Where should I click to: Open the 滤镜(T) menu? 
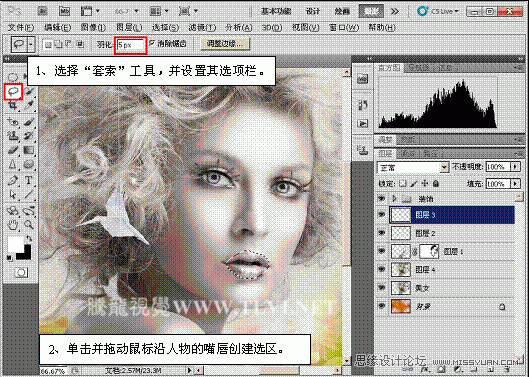click(x=202, y=27)
